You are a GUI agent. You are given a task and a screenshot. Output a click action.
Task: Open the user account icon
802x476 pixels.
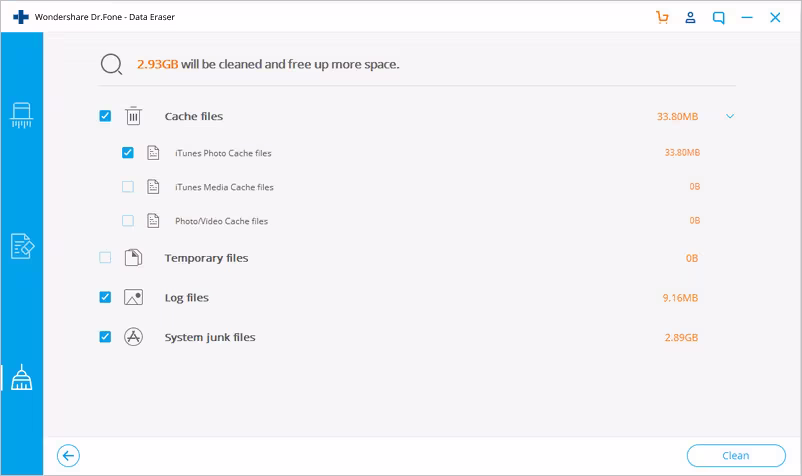click(690, 17)
